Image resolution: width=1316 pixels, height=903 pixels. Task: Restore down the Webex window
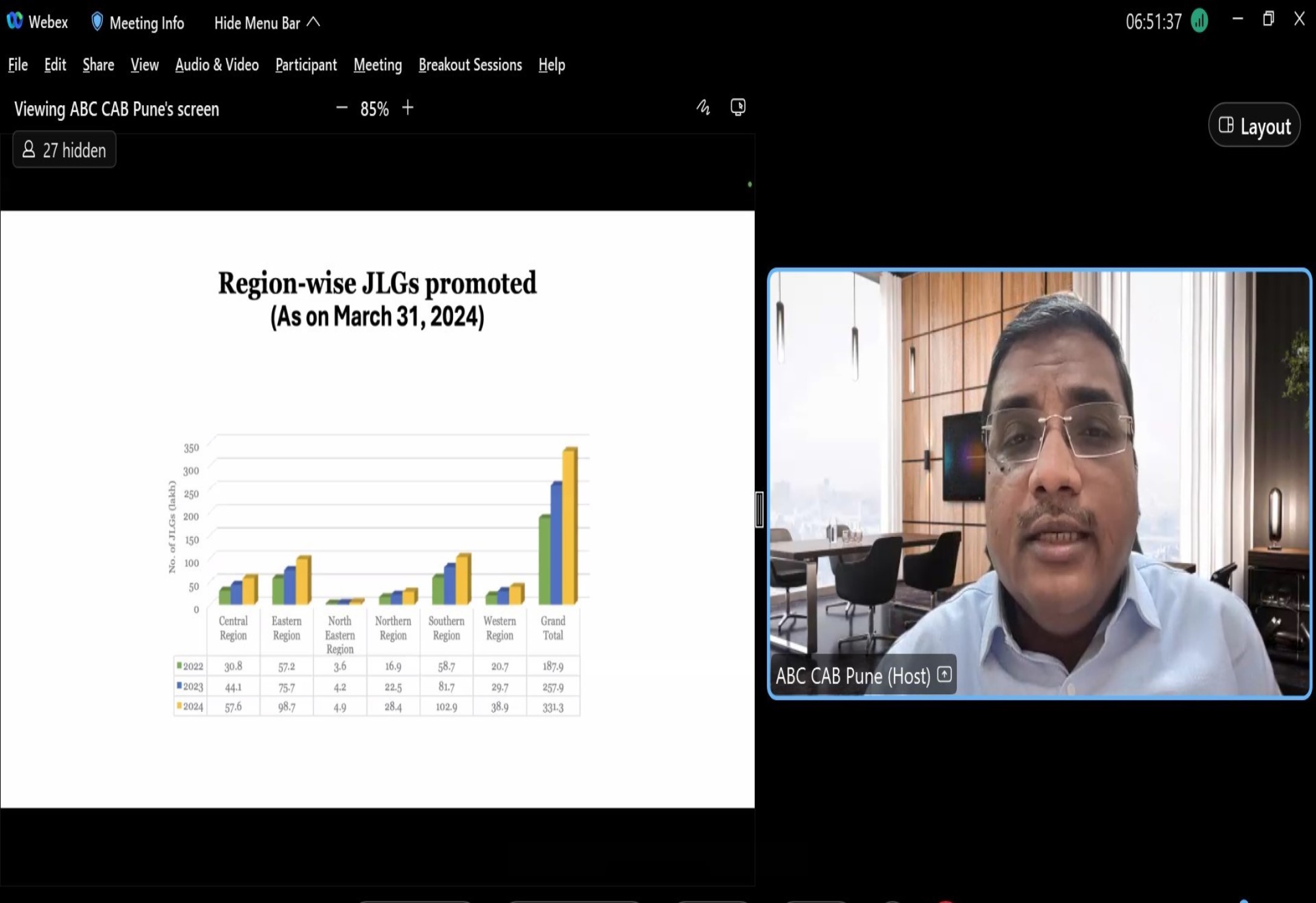pyautogui.click(x=1268, y=19)
